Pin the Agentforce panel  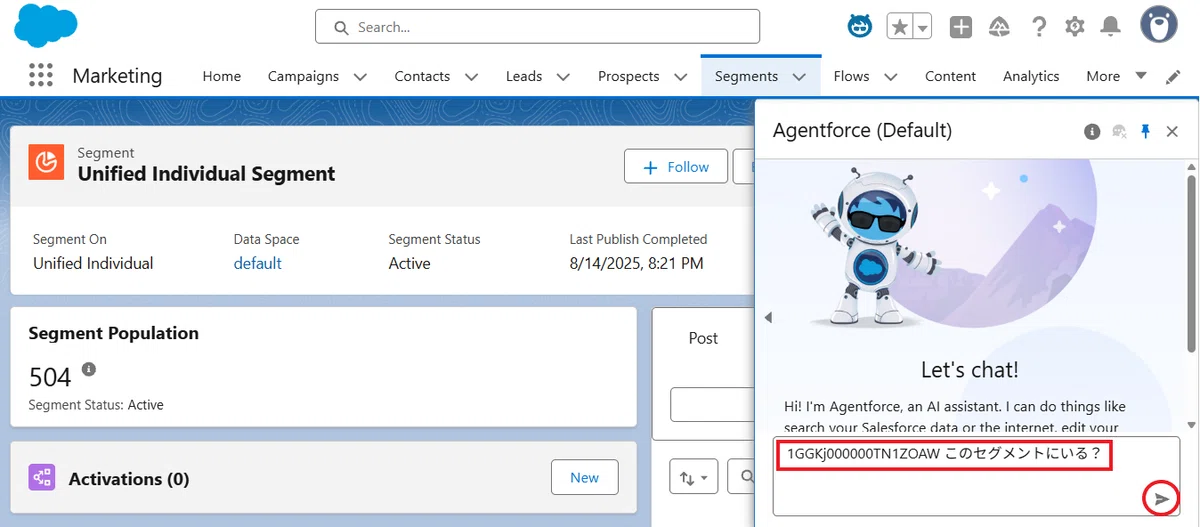1146,131
